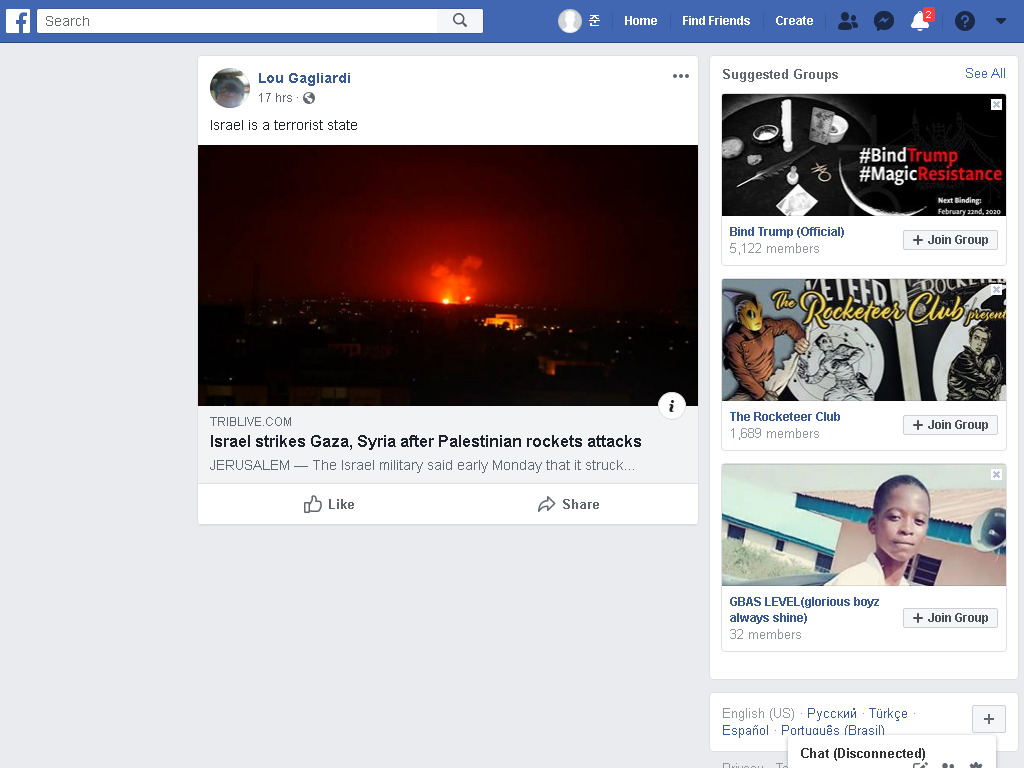Click the Facebook logo icon
This screenshot has height=768, width=1024.
point(18,21)
